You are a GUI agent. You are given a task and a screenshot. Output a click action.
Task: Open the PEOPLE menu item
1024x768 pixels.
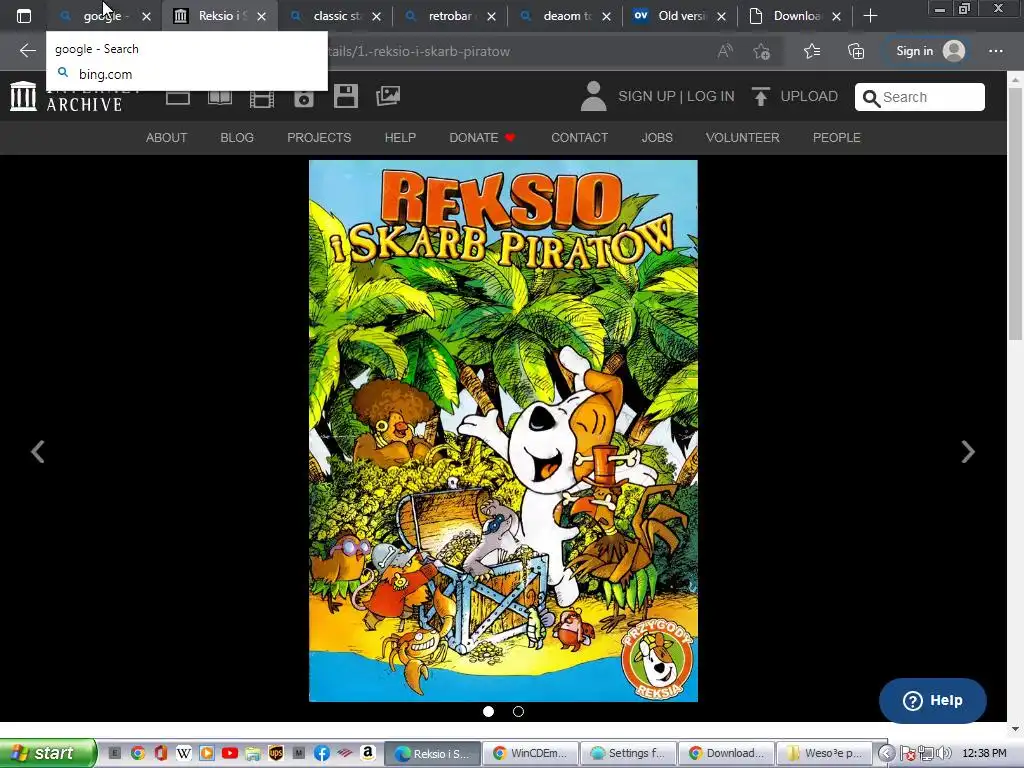click(837, 138)
